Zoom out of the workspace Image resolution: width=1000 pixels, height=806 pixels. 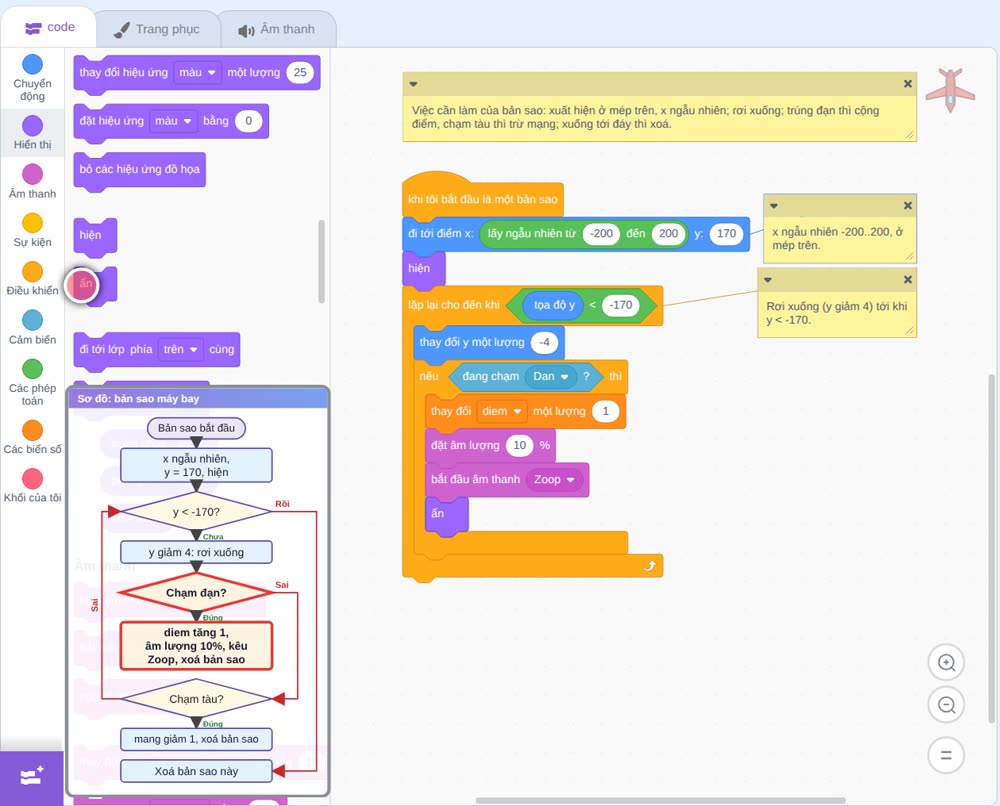pyautogui.click(x=946, y=705)
